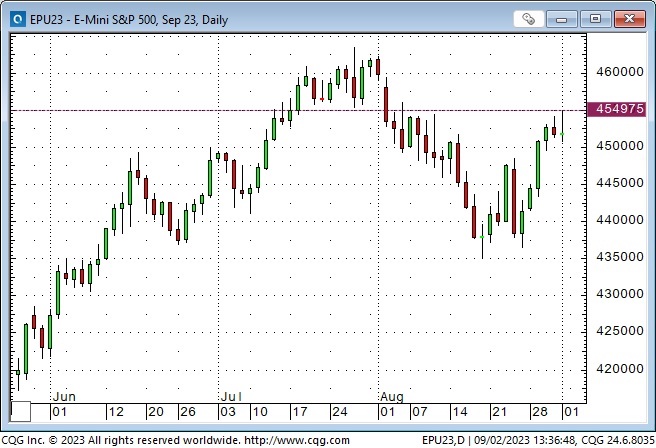The image size is (656, 448).
Task: Click the Jul month label
Action: pyautogui.click(x=231, y=397)
